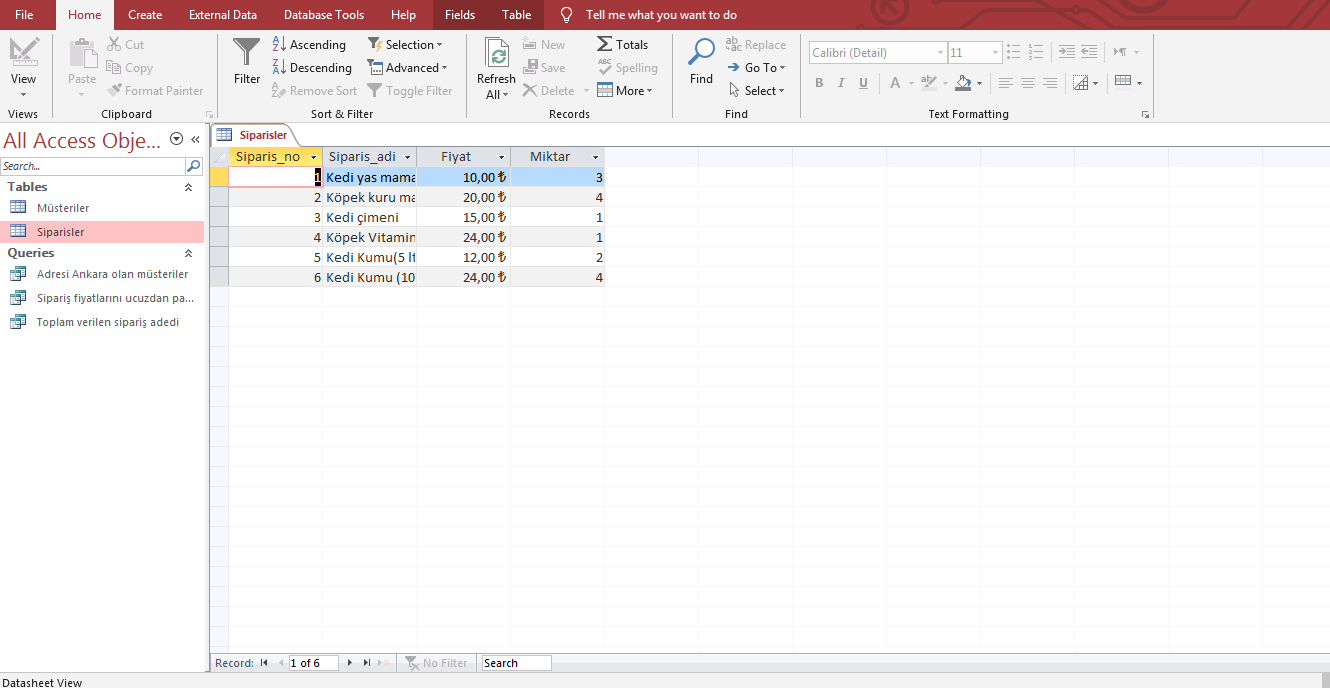Click the record navigation Search box
The image size is (1330, 688).
tap(515, 663)
